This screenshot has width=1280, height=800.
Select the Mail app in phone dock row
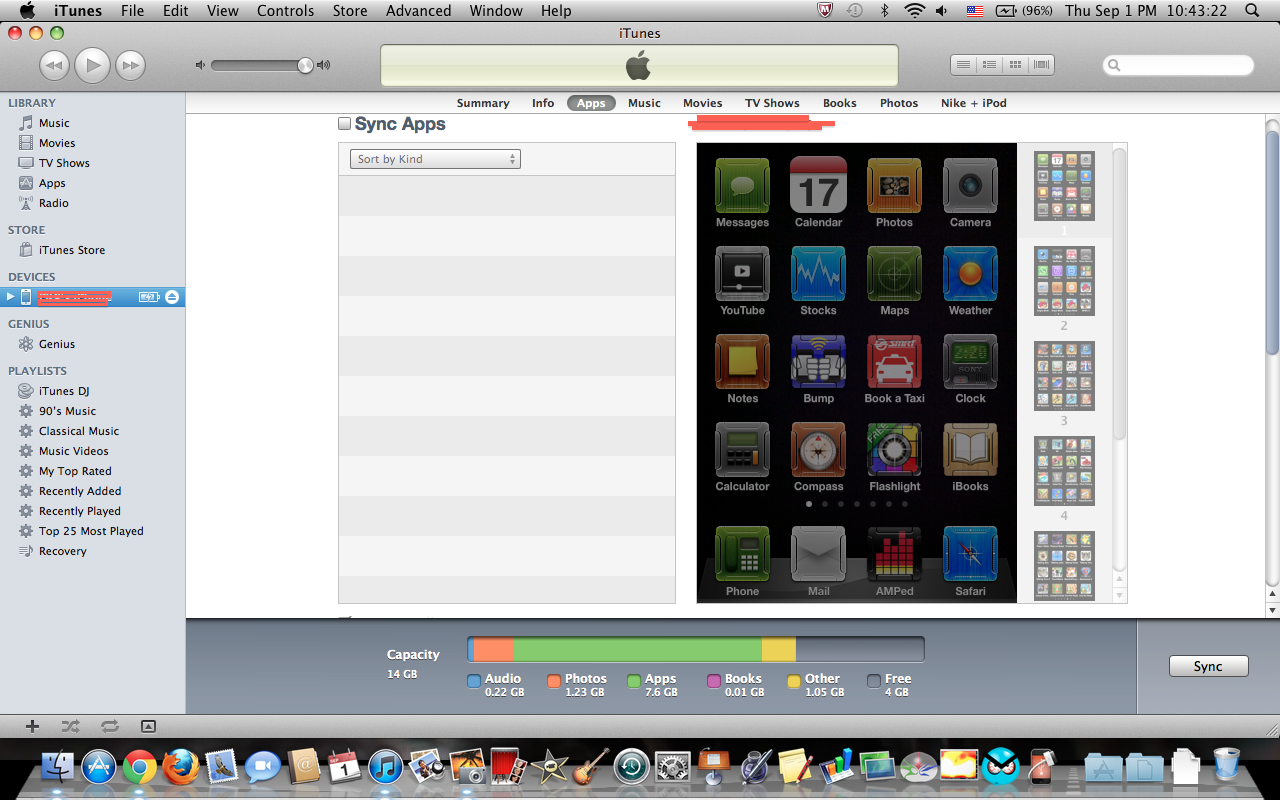818,554
